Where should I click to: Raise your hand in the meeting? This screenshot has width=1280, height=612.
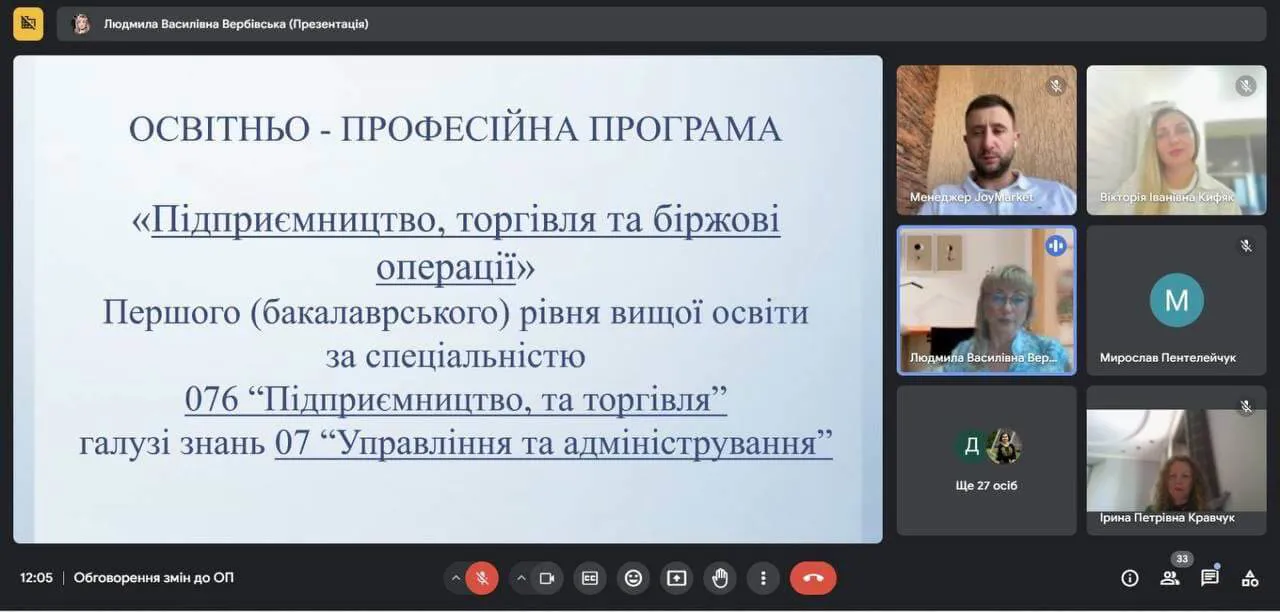point(720,578)
